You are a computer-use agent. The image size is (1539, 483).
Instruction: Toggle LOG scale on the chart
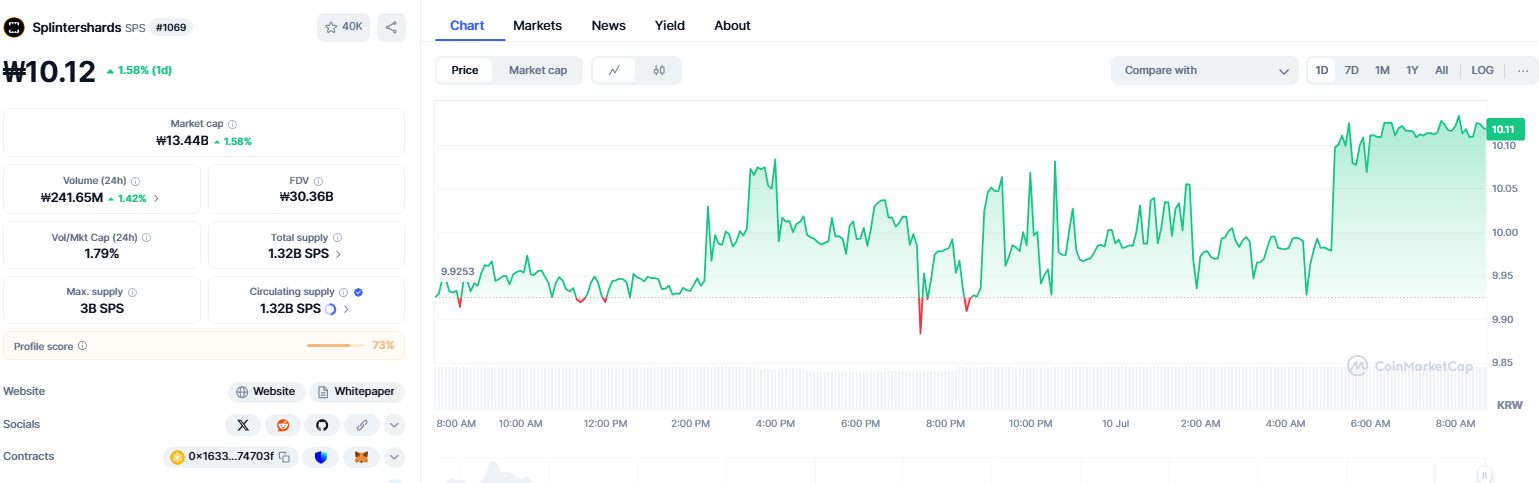(1483, 70)
